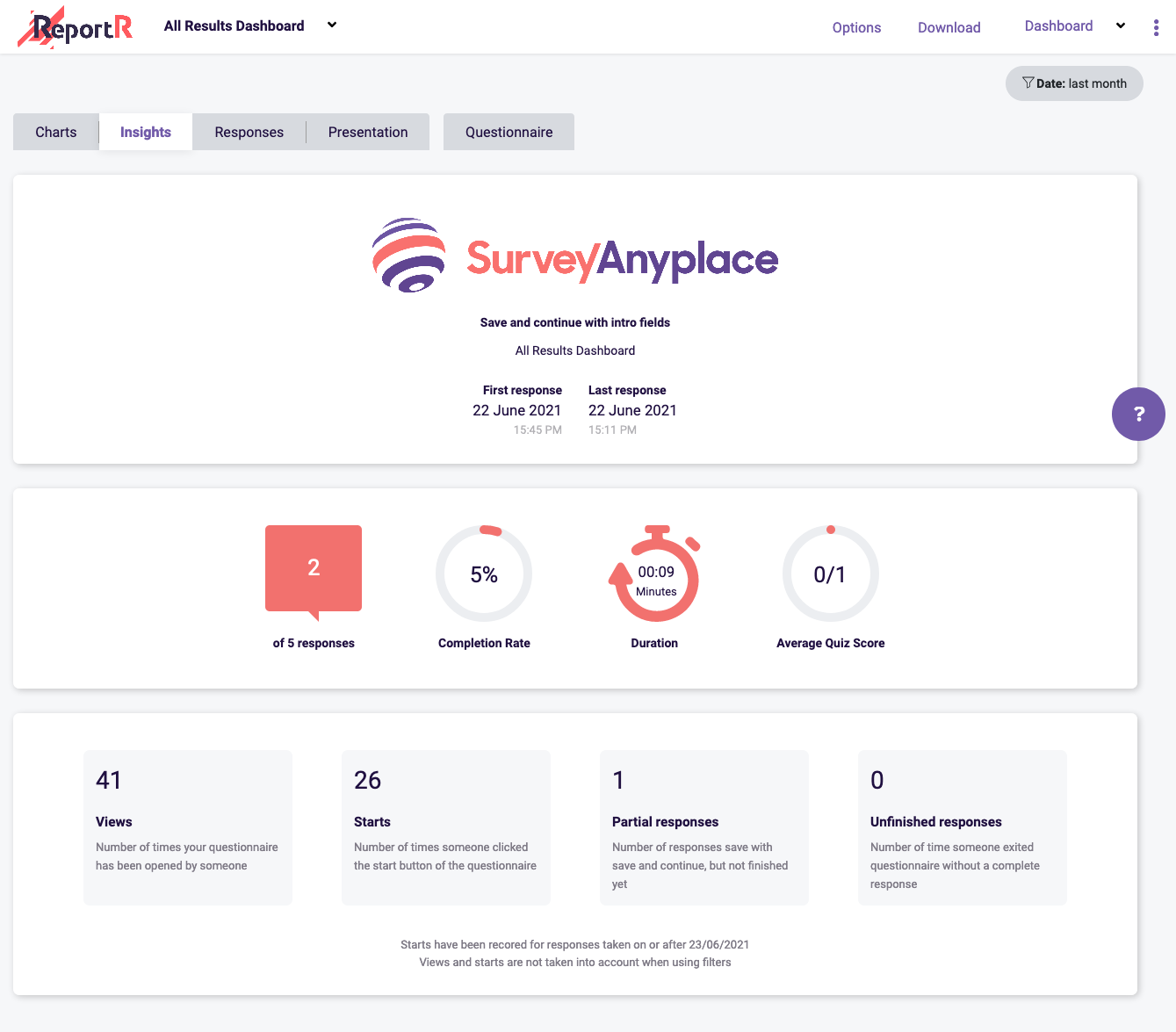
Task: Toggle the Insights view off
Action: click(145, 131)
